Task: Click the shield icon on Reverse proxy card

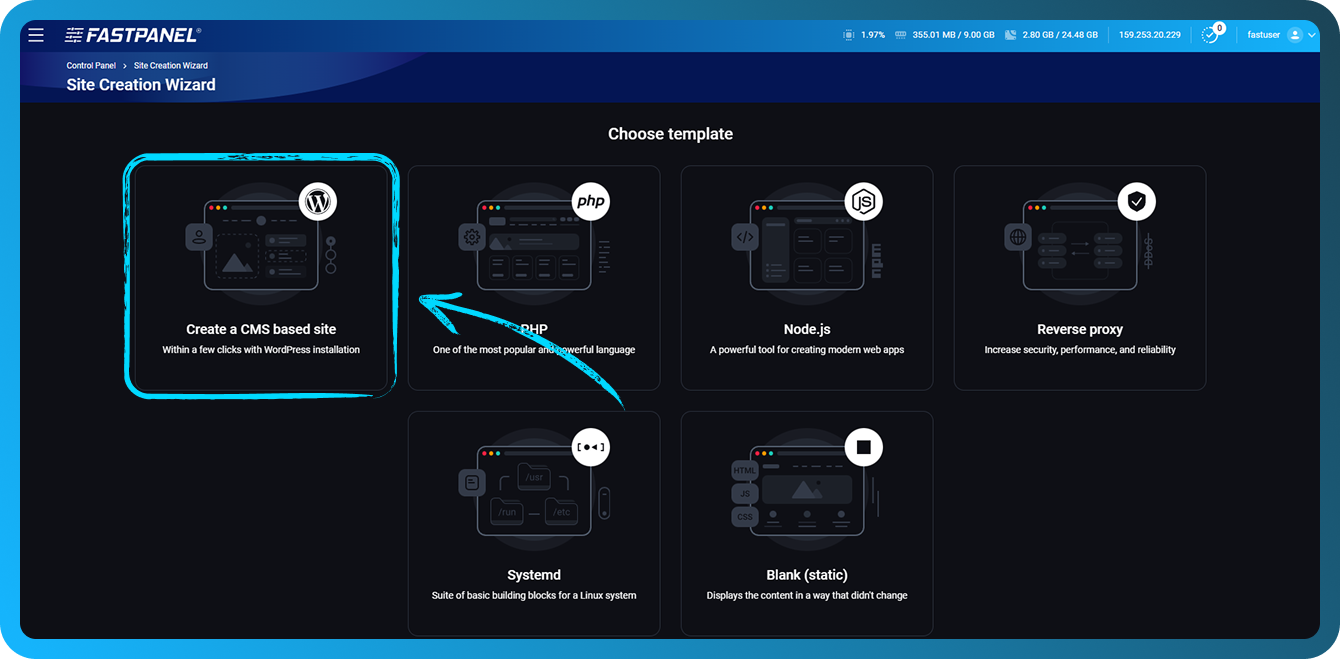Action: (x=1137, y=201)
